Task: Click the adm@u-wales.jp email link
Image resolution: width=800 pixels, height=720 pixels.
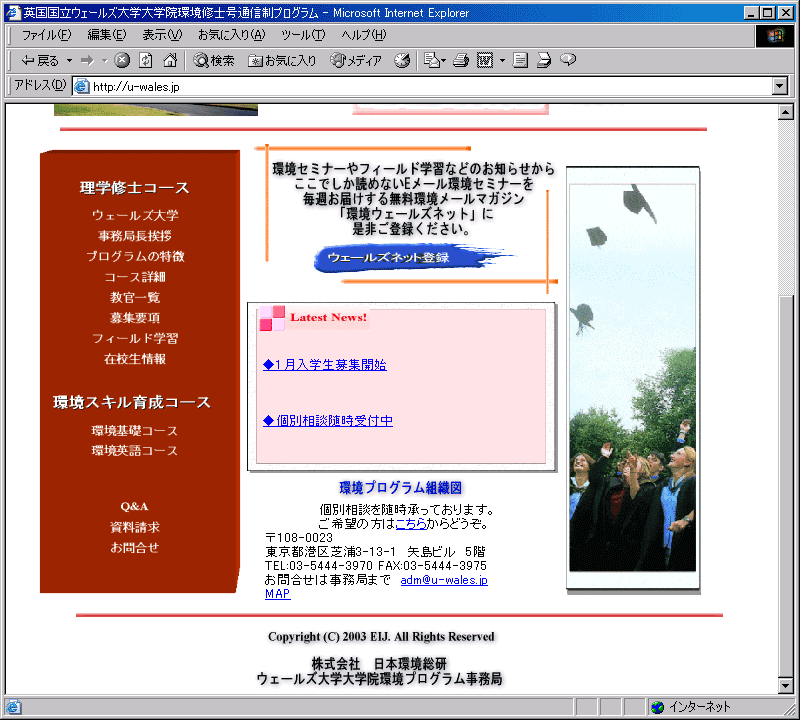Action: 444,580
